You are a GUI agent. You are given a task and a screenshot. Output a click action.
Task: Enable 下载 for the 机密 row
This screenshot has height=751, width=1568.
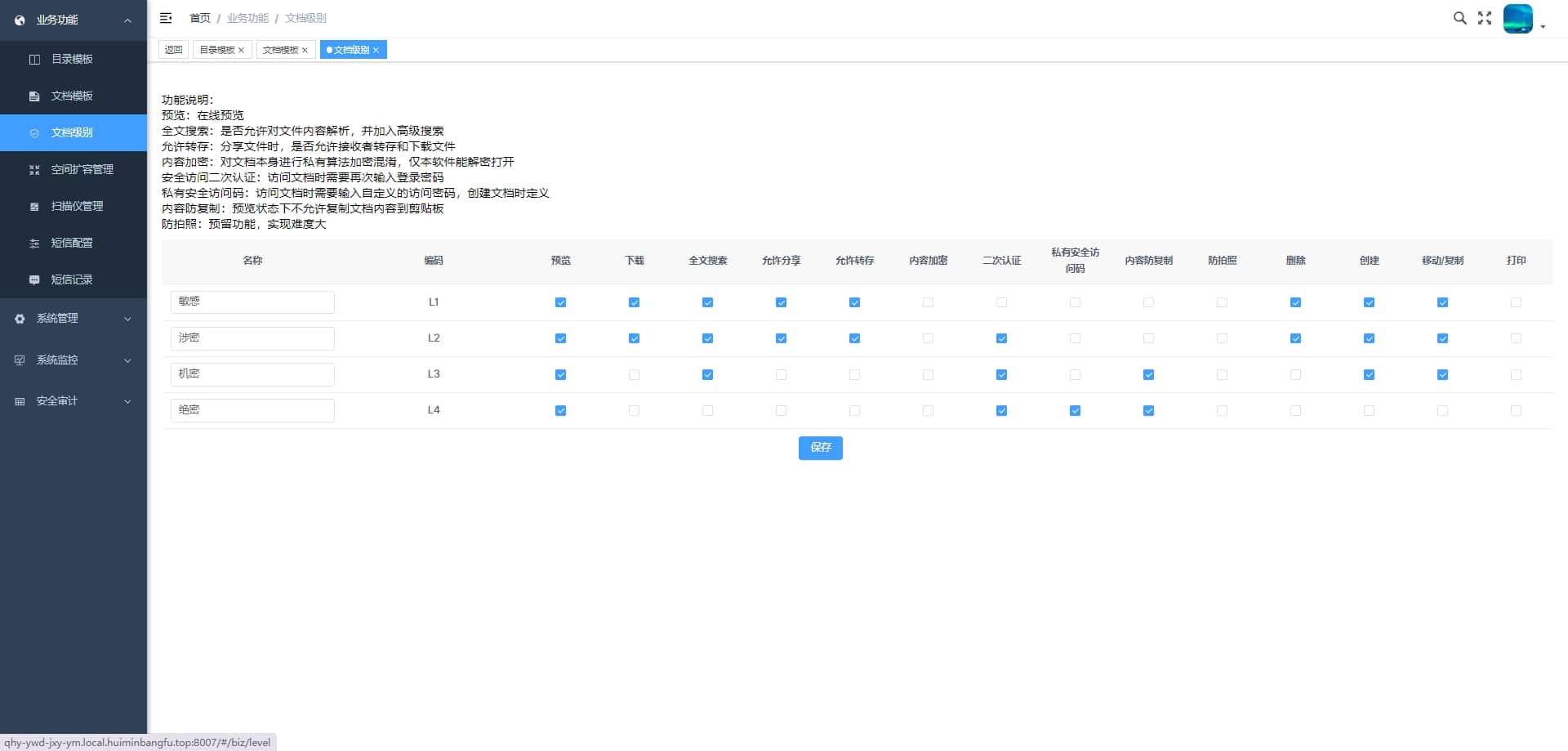tap(634, 375)
